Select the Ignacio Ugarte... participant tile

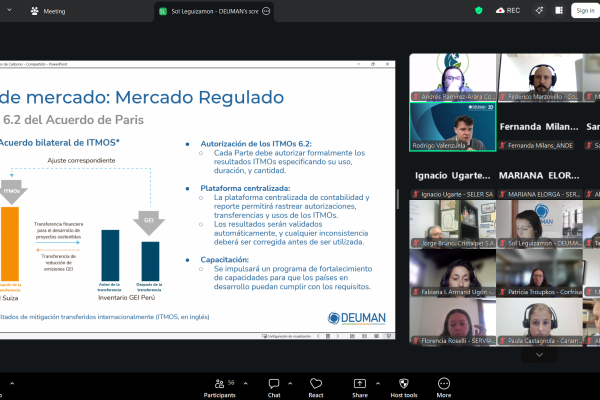453,175
